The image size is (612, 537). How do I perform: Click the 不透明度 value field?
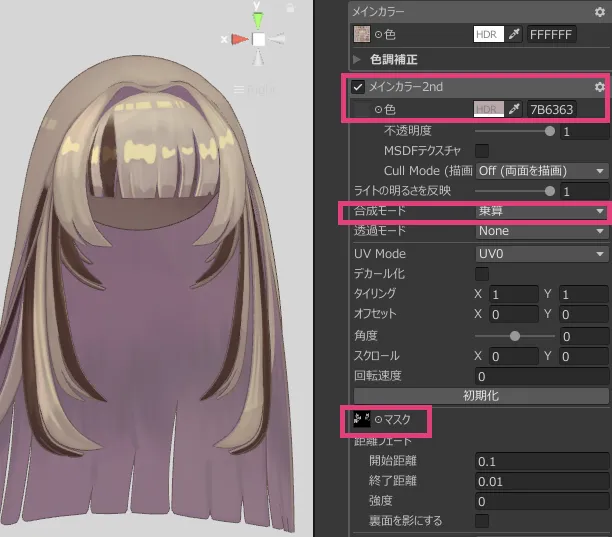[x=584, y=132]
